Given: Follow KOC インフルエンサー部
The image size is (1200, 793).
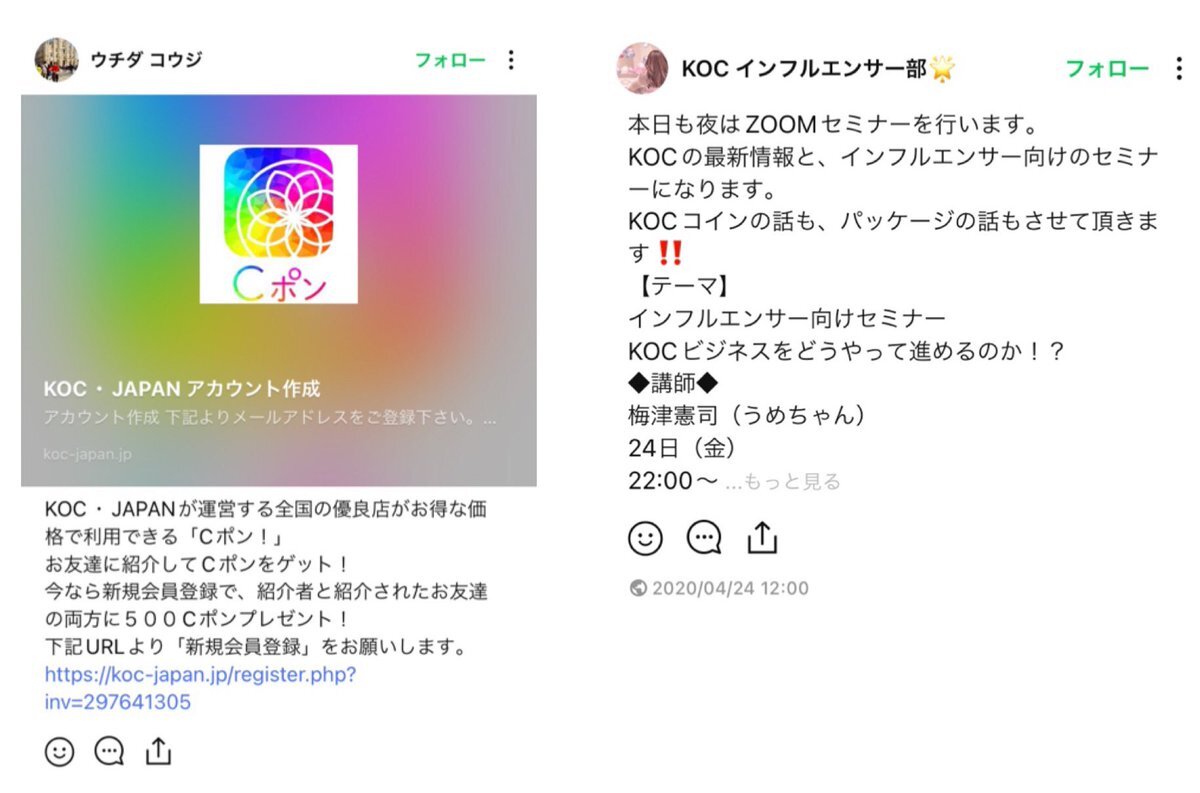Looking at the screenshot, I should (x=1107, y=68).
